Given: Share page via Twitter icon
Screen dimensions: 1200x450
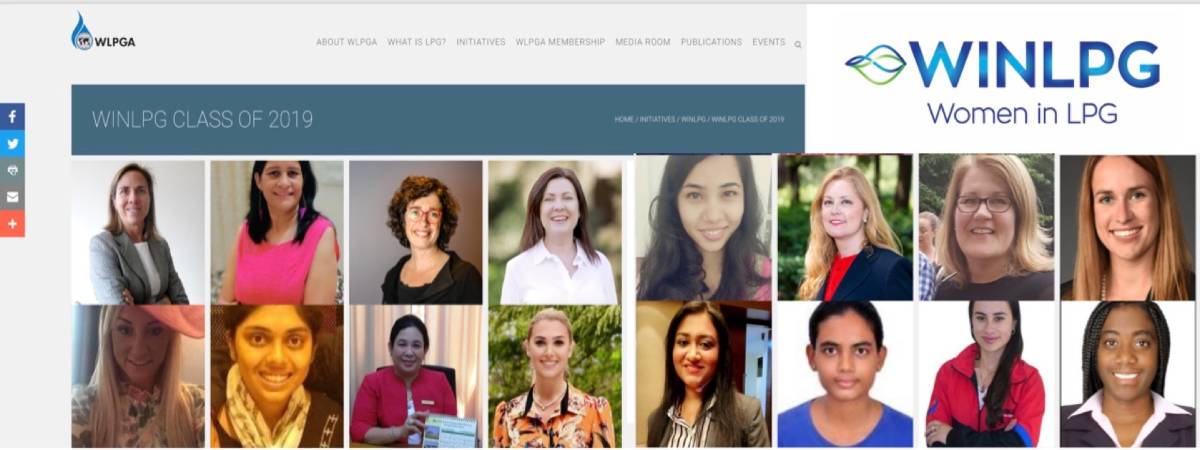Looking at the screenshot, I should pyautogui.click(x=12, y=144).
